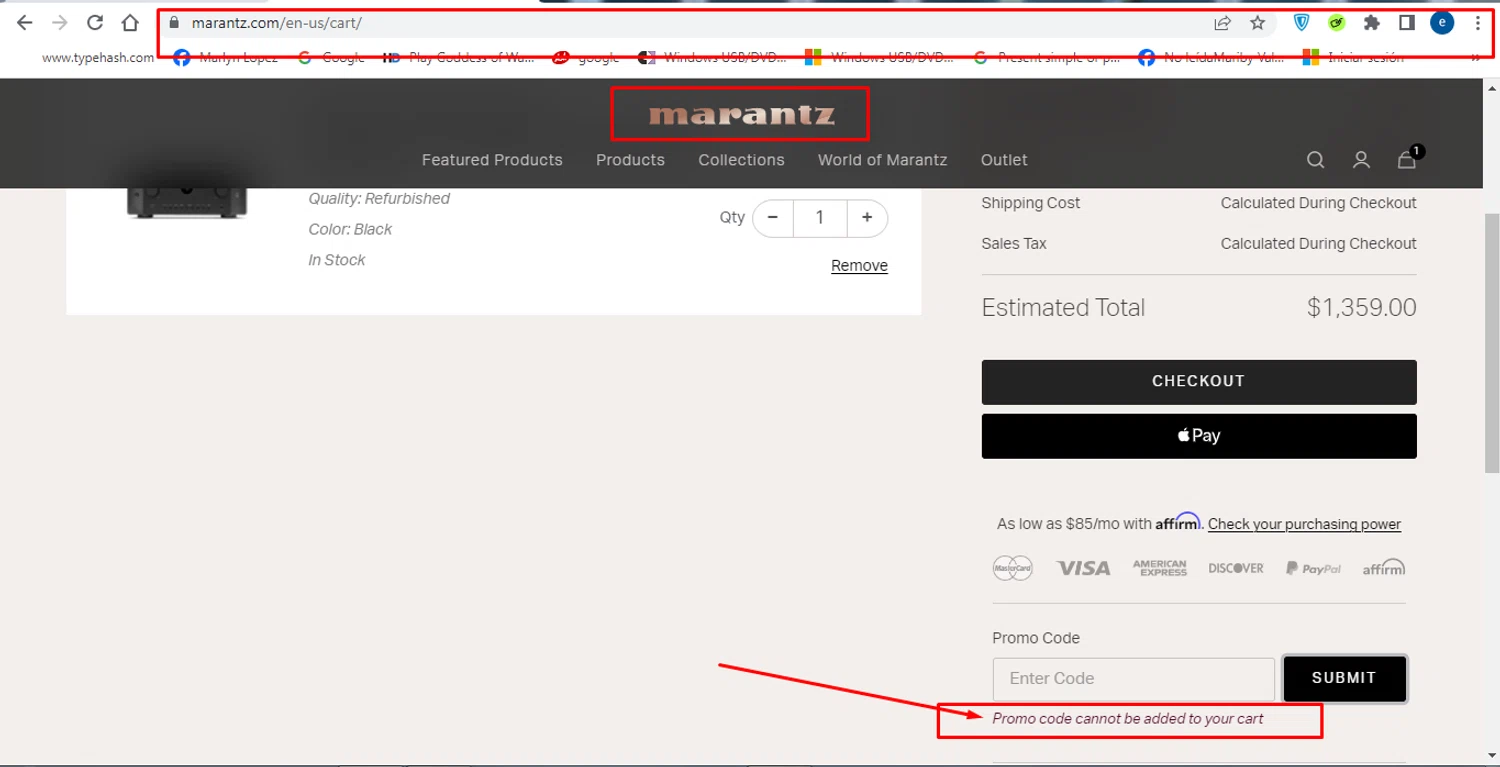Click the black receiver product thumbnail
The image size is (1500, 767).
click(x=187, y=203)
